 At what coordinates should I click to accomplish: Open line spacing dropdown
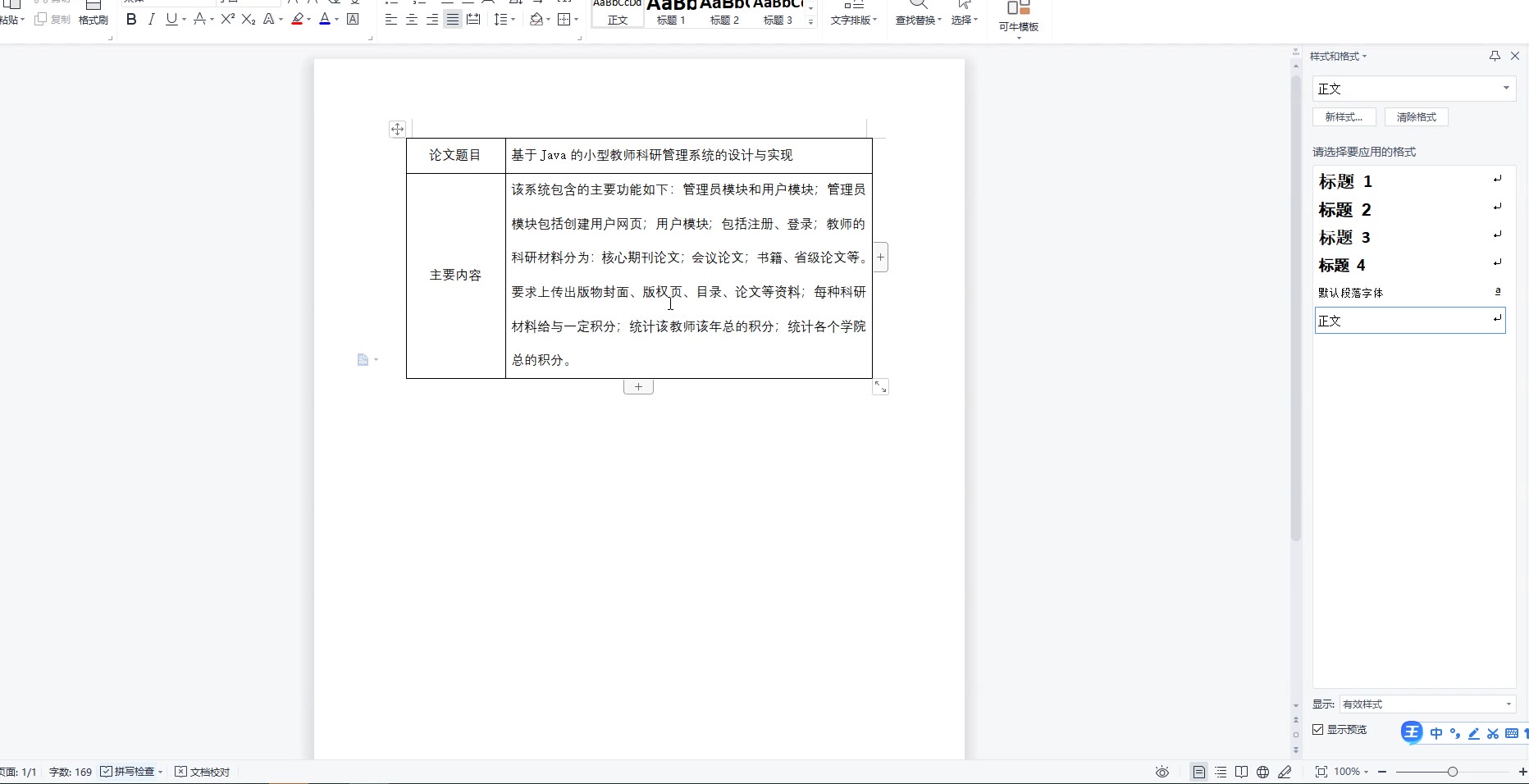pyautogui.click(x=504, y=19)
